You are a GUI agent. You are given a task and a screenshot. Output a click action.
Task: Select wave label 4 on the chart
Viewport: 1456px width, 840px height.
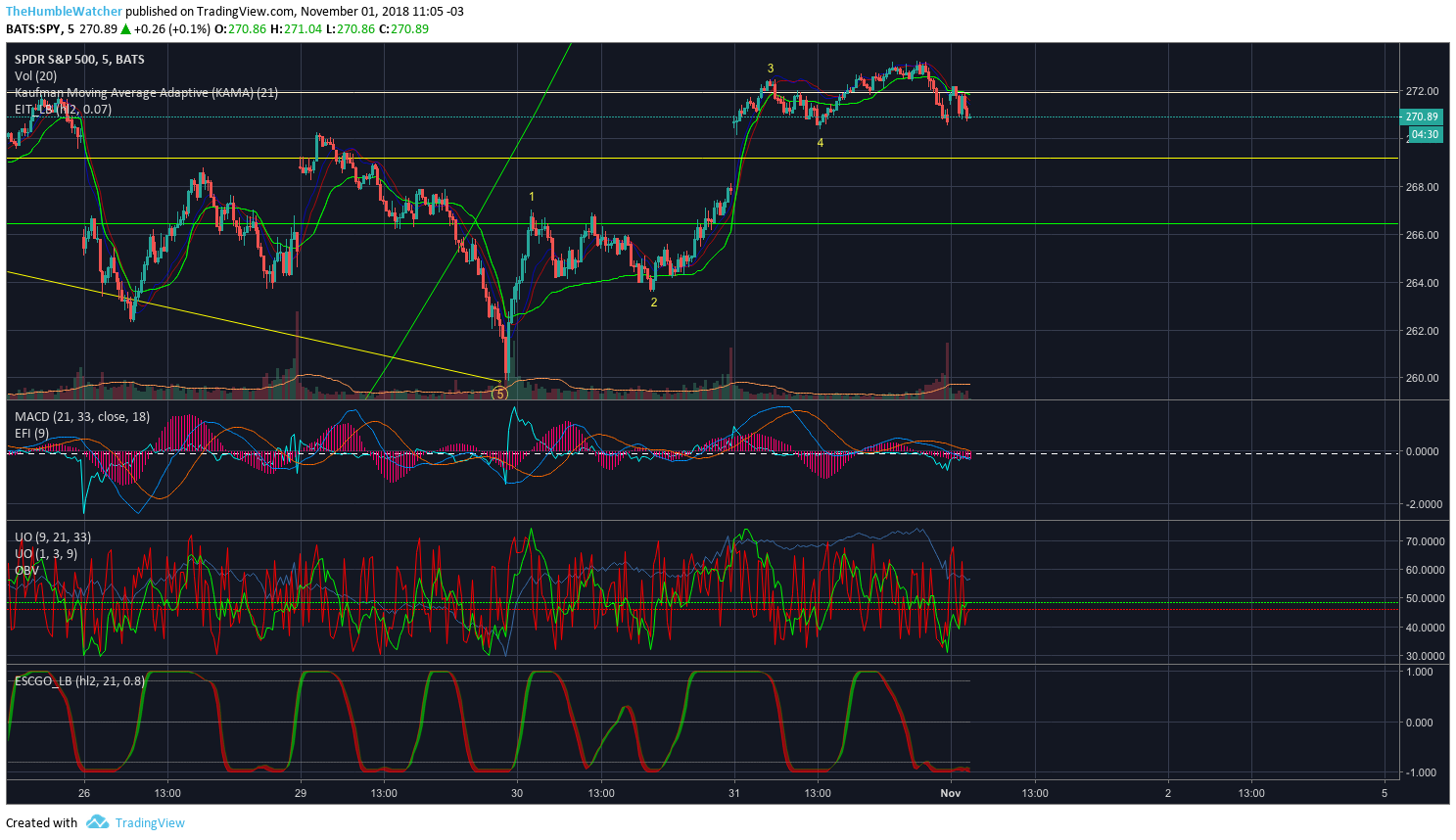tap(821, 143)
